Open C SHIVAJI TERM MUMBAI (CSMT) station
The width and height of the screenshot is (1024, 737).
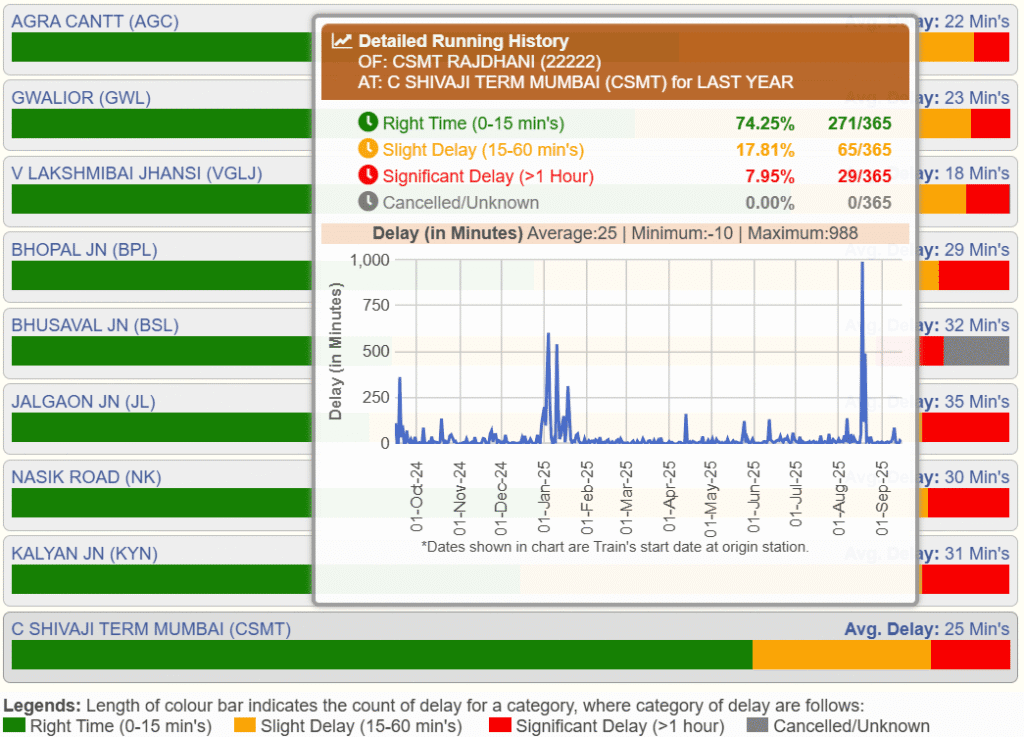pyautogui.click(x=151, y=629)
